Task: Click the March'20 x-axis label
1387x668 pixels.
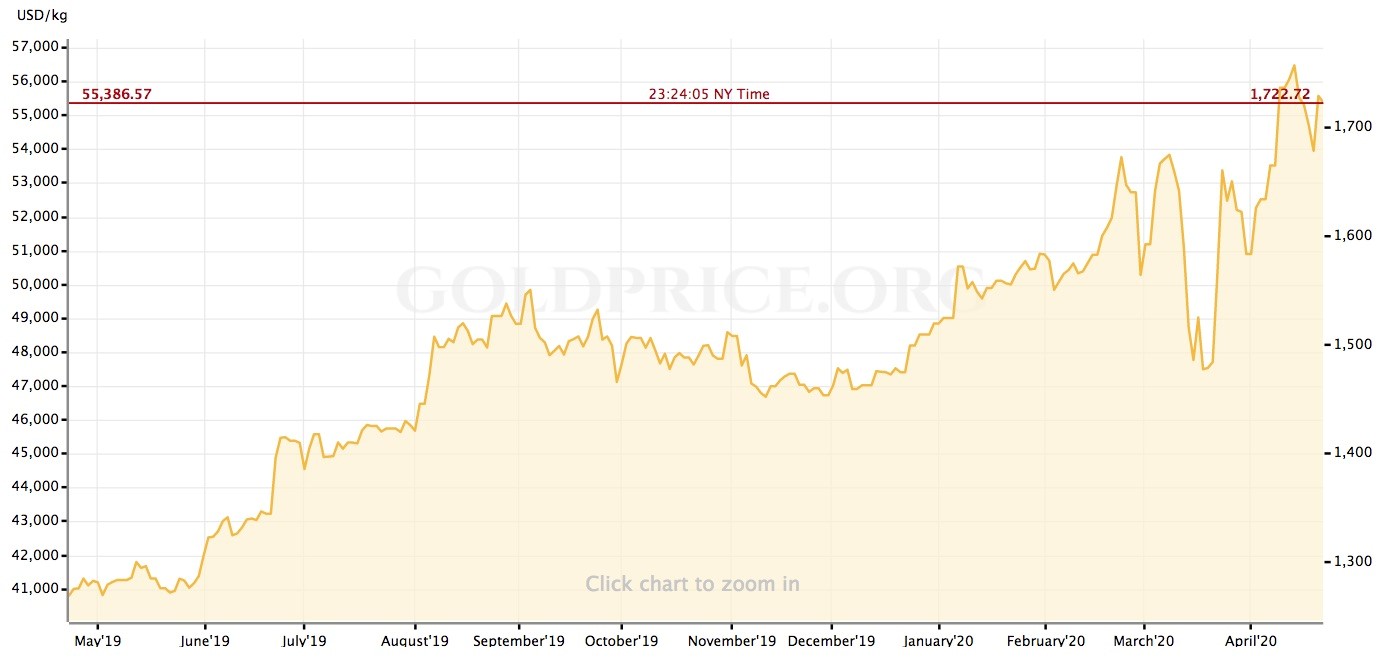Action: (x=1144, y=641)
